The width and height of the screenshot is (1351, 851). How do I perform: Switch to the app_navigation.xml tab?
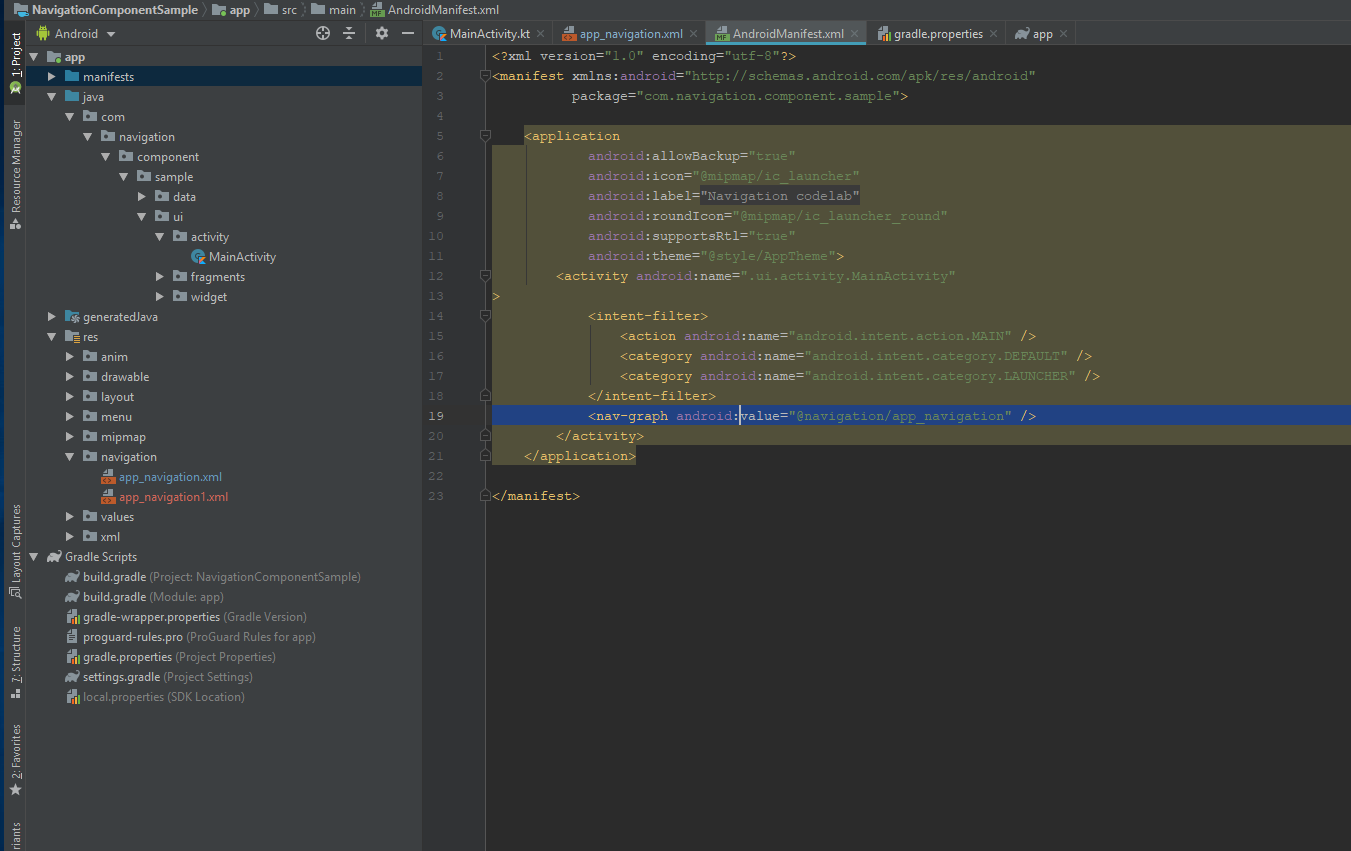click(x=630, y=34)
